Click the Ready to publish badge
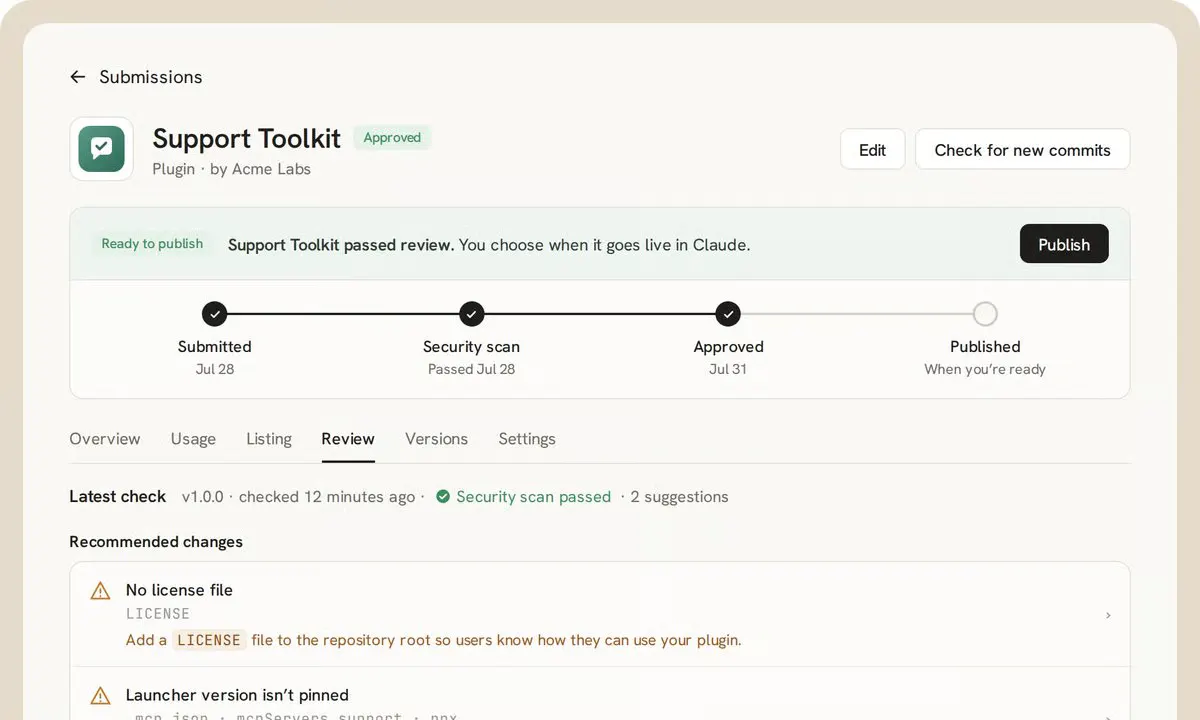 pyautogui.click(x=152, y=244)
